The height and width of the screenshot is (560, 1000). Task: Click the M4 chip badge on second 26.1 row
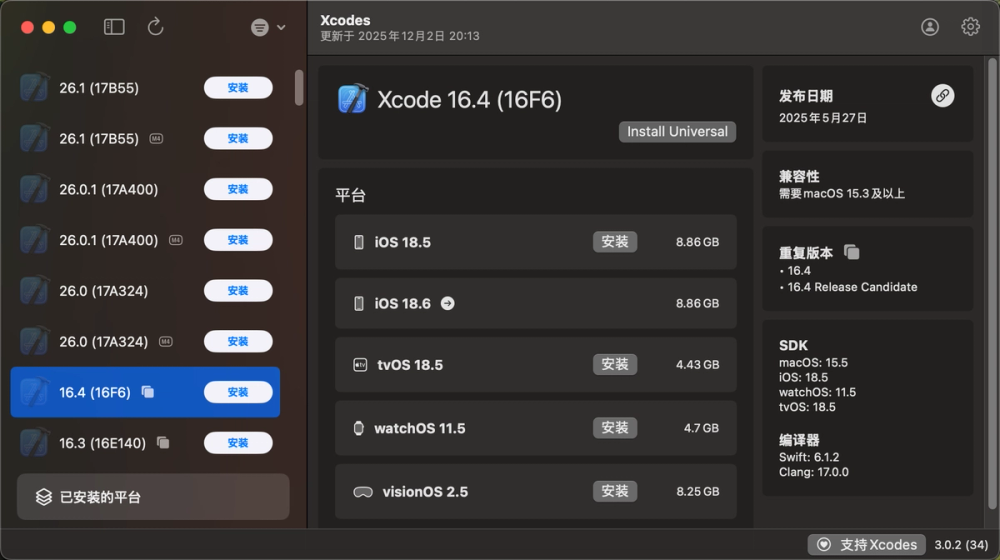click(x=156, y=138)
